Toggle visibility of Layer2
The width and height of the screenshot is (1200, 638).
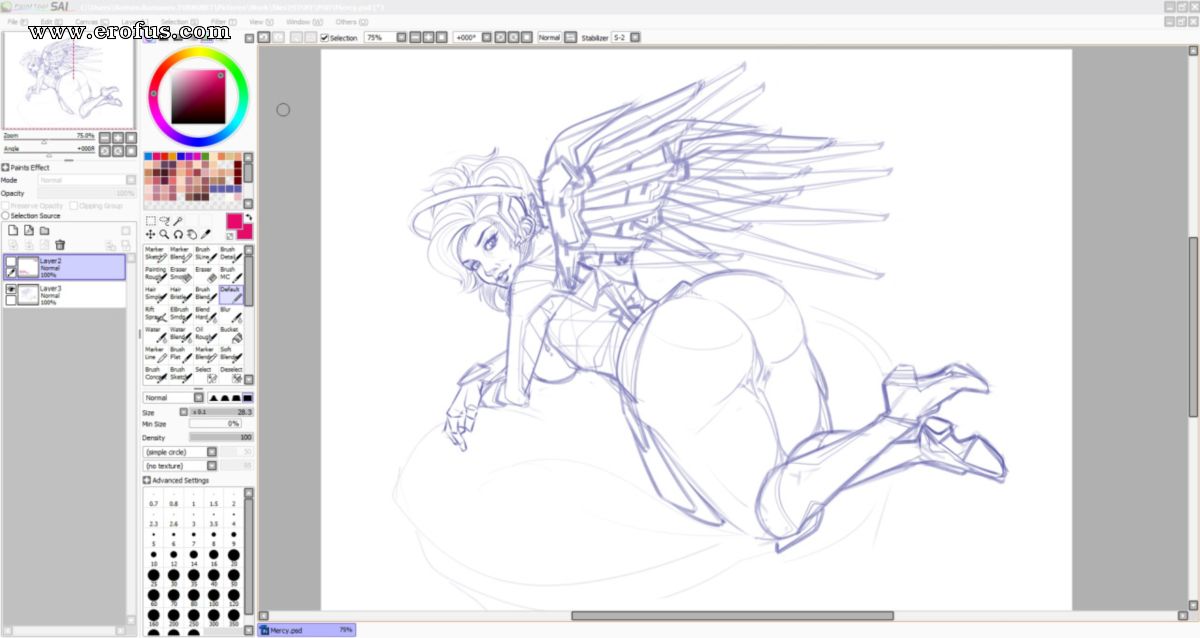coord(10,261)
